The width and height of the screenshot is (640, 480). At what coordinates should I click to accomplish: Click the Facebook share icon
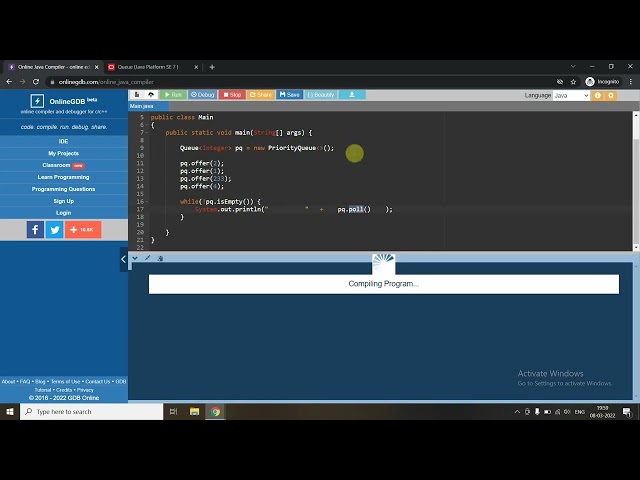pos(36,229)
